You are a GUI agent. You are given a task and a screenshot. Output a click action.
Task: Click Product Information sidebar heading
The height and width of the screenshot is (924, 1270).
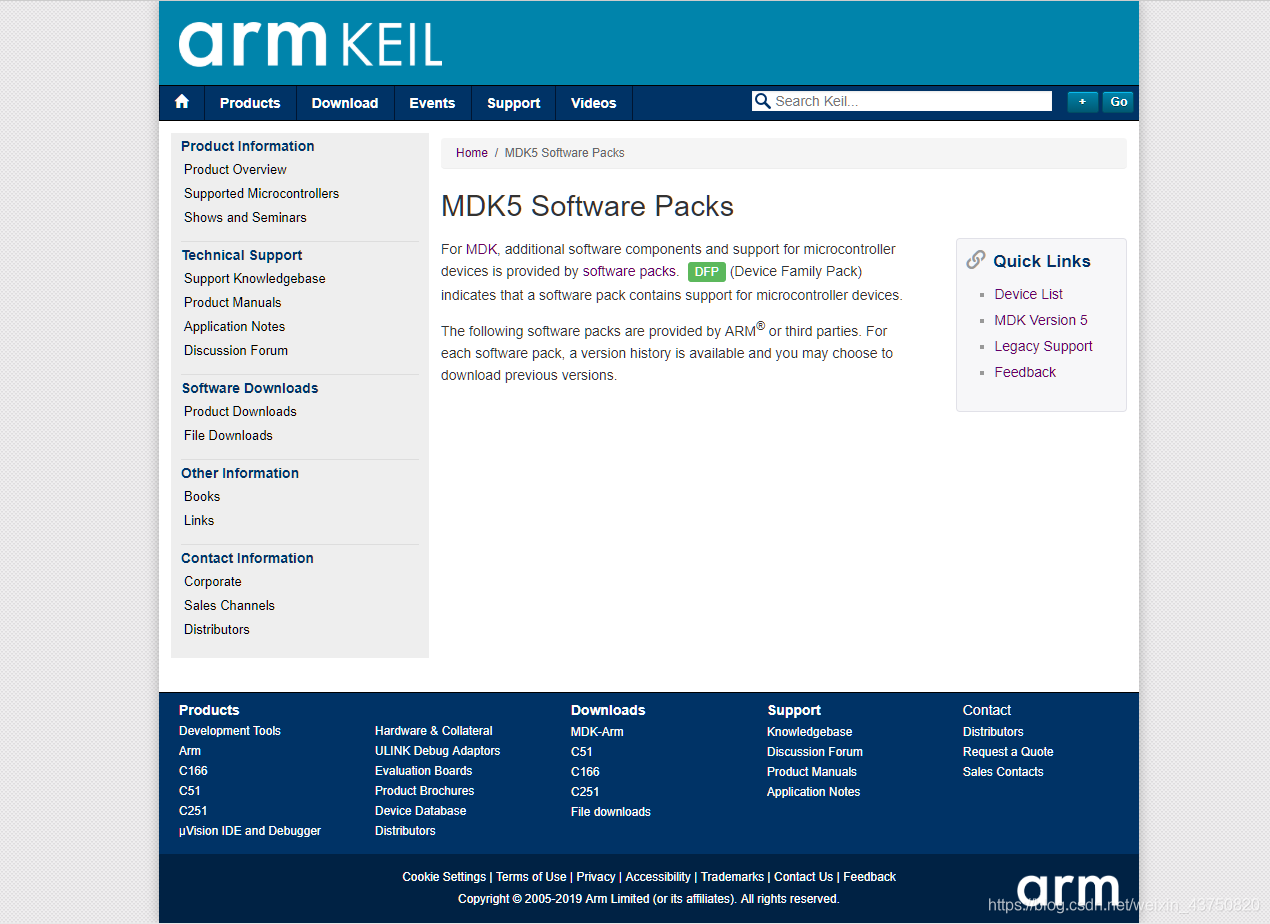(x=248, y=146)
